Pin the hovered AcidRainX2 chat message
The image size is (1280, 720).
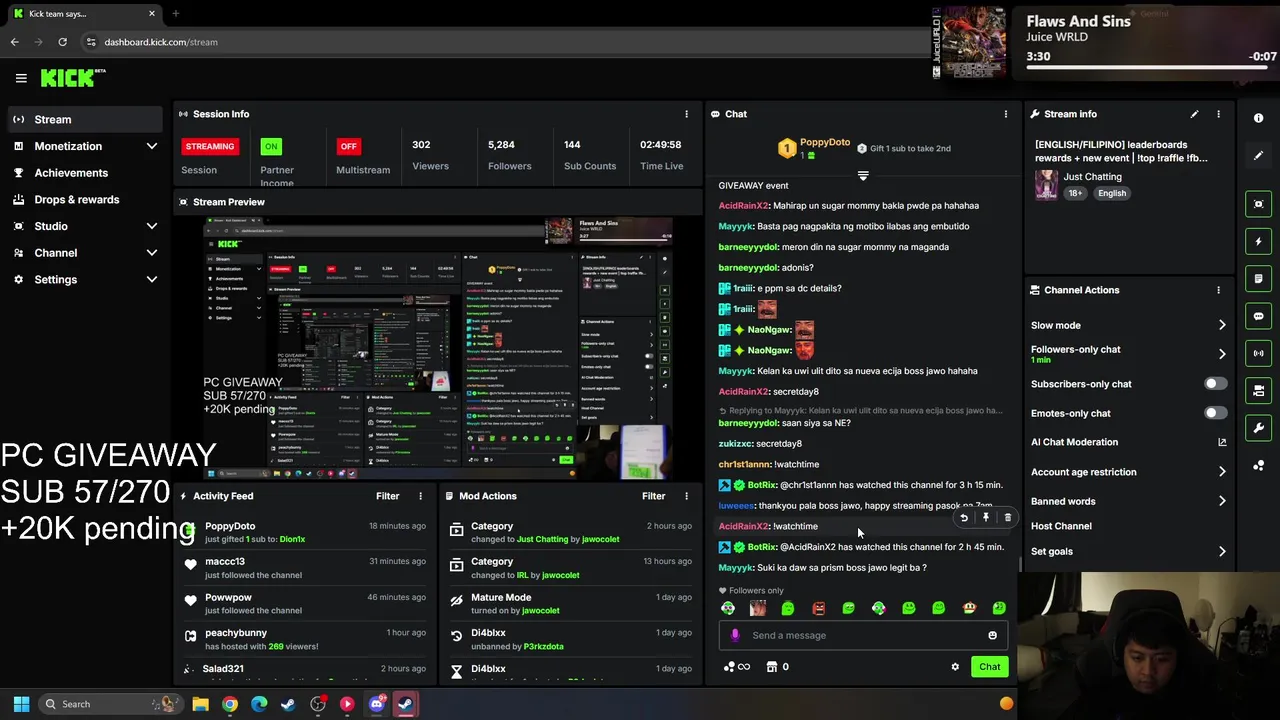point(986,518)
